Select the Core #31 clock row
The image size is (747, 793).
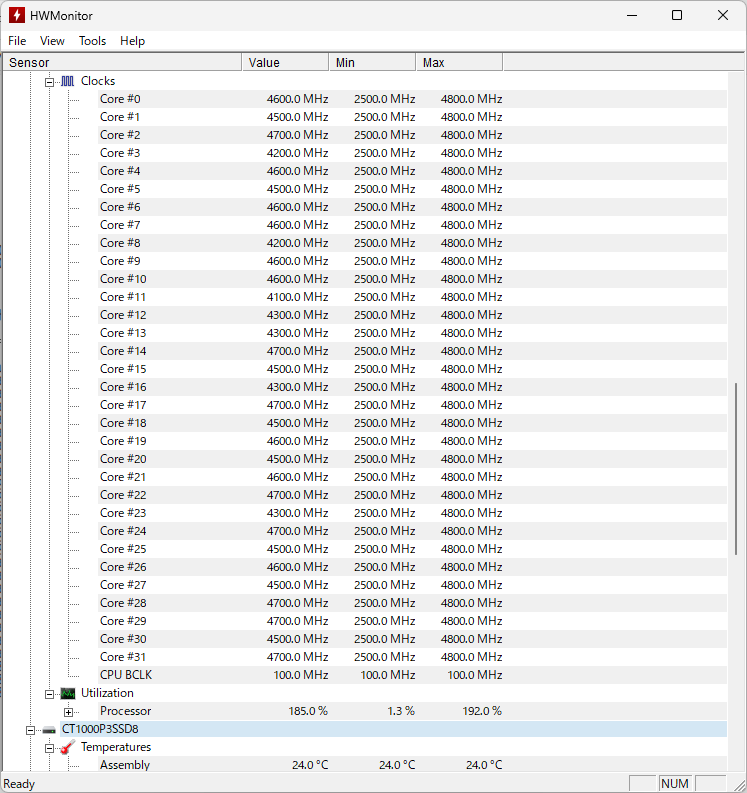(x=123, y=657)
